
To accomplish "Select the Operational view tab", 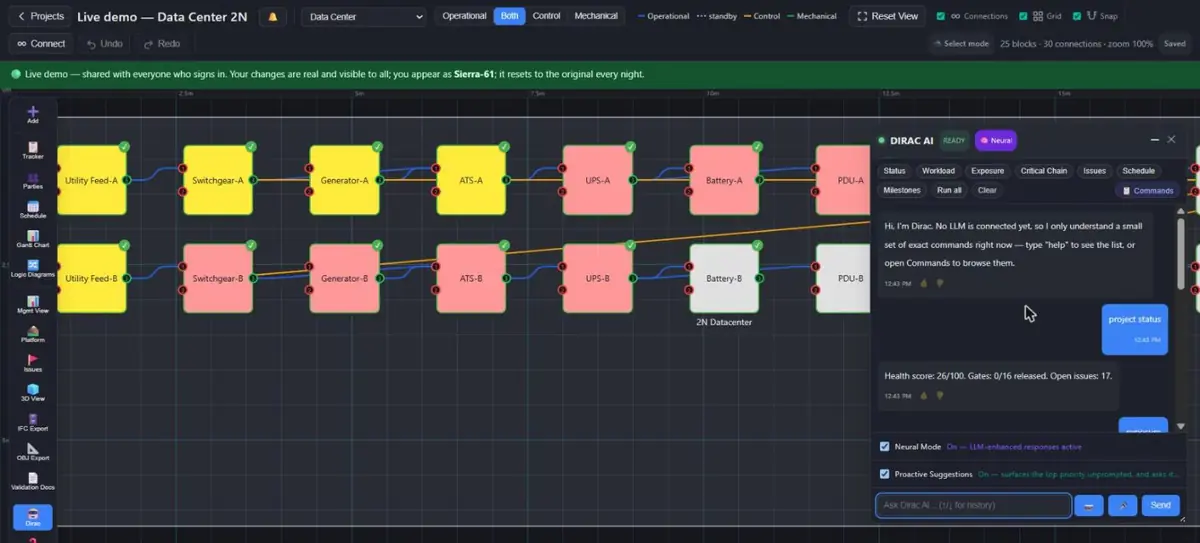I will [464, 16].
